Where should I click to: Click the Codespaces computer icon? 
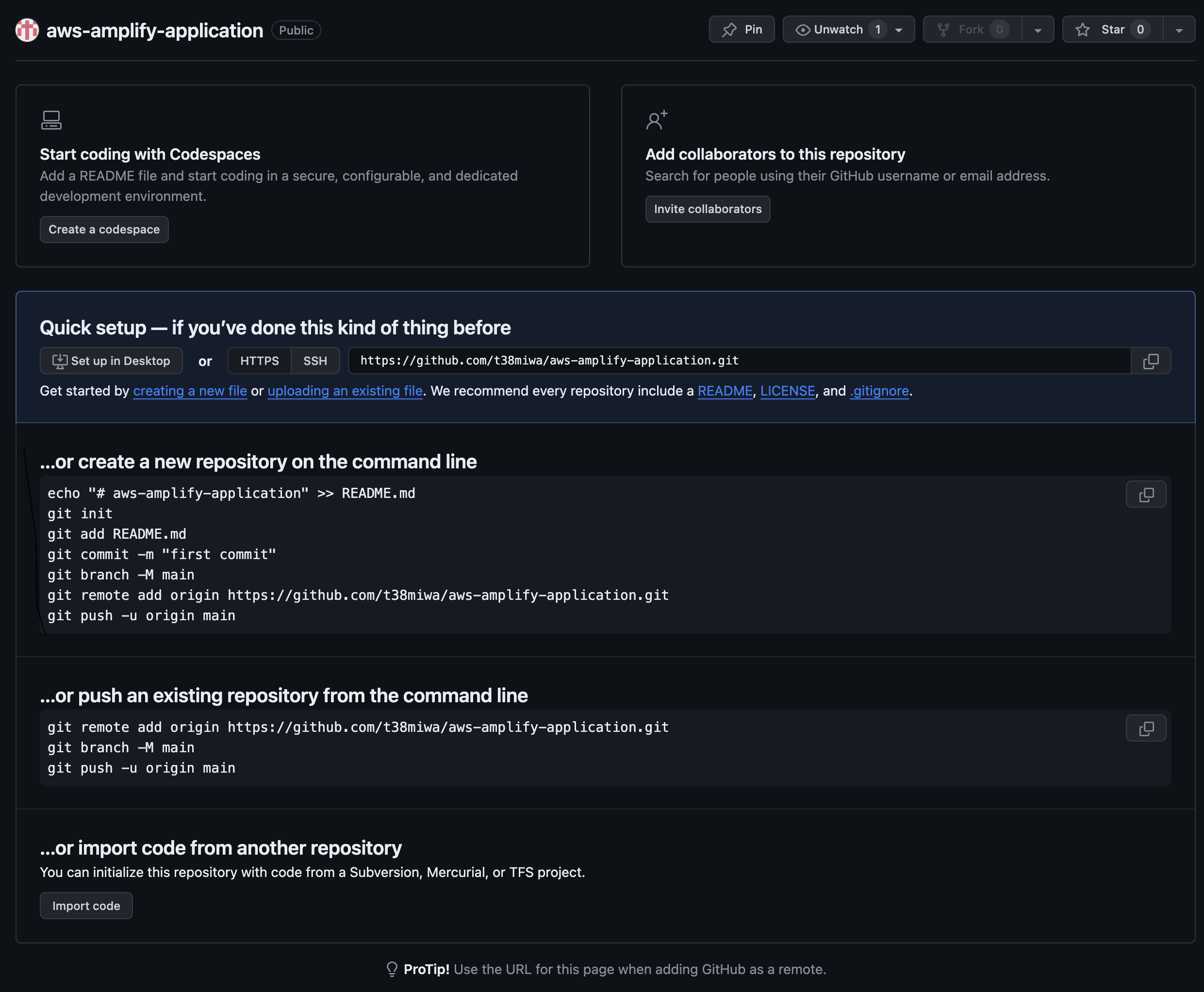click(51, 119)
